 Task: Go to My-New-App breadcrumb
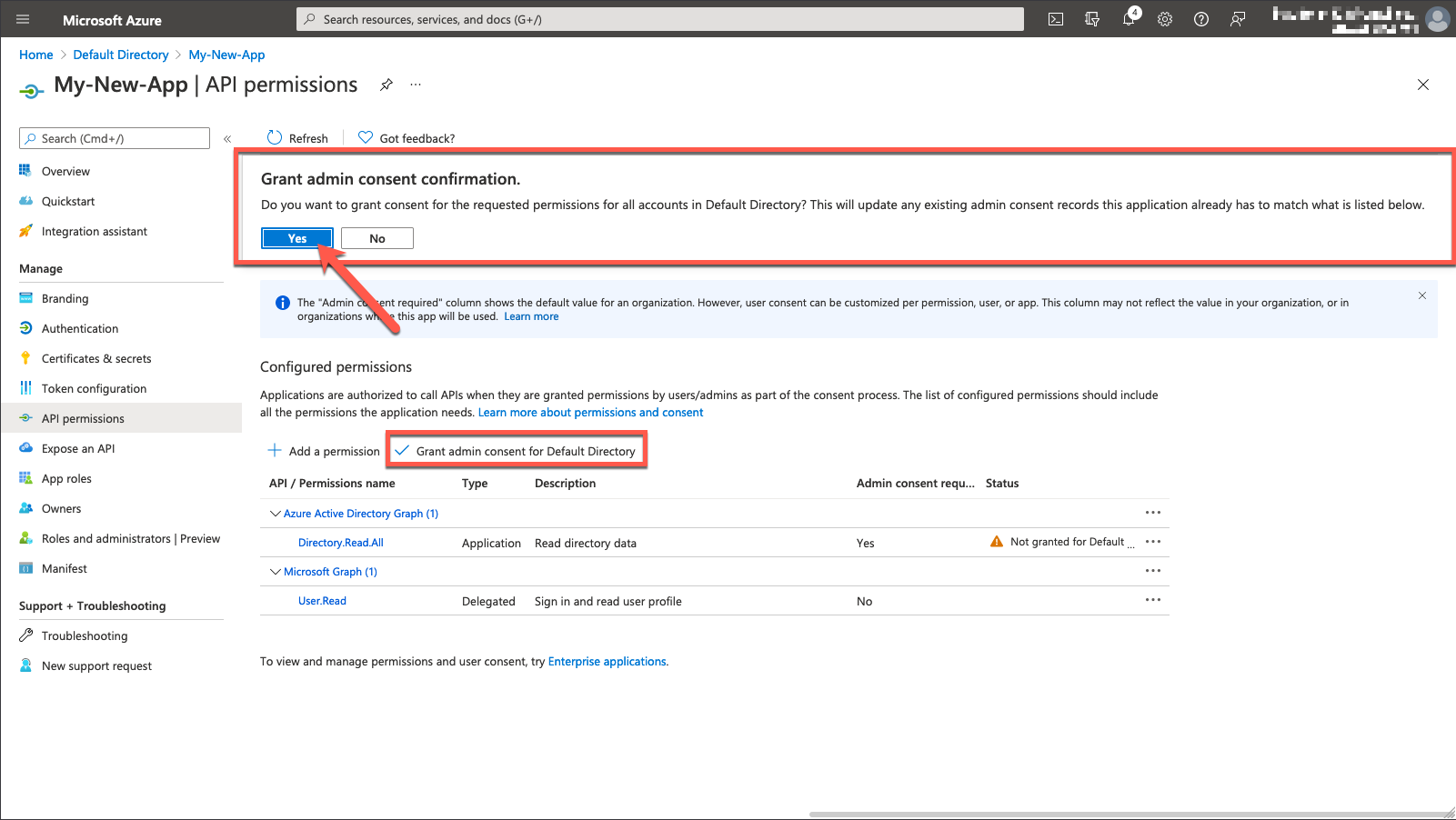point(227,55)
